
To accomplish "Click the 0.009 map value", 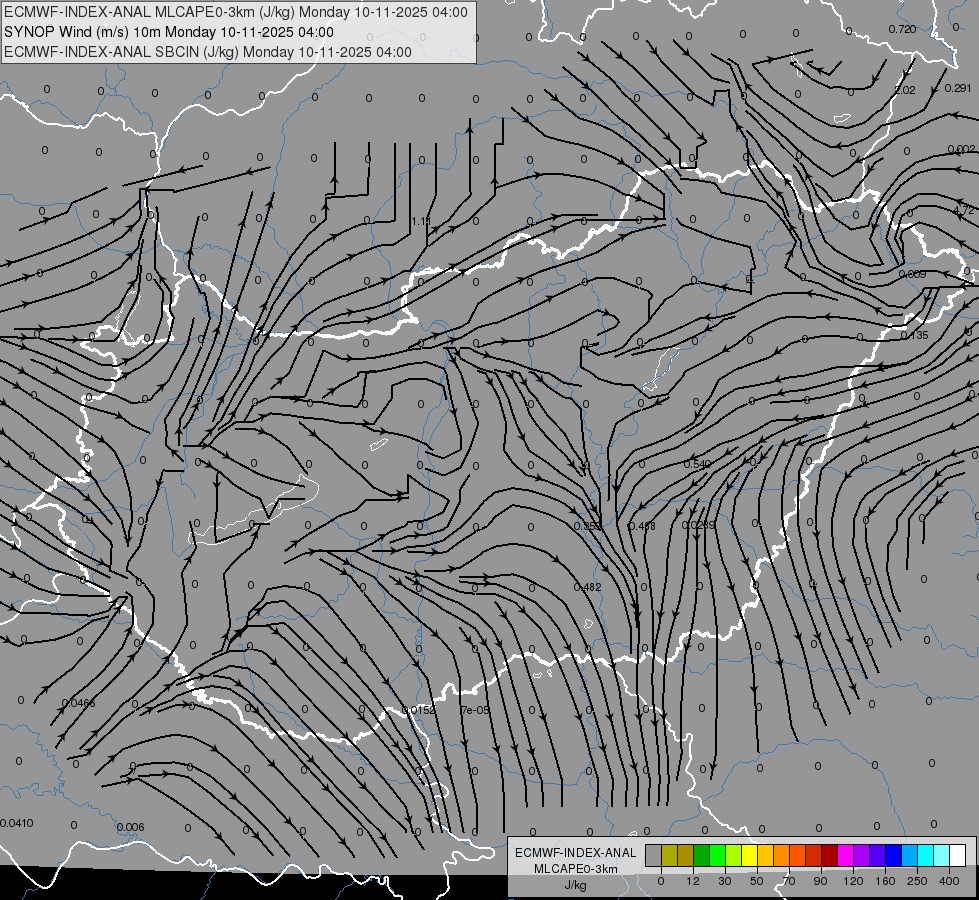I will coord(912,274).
